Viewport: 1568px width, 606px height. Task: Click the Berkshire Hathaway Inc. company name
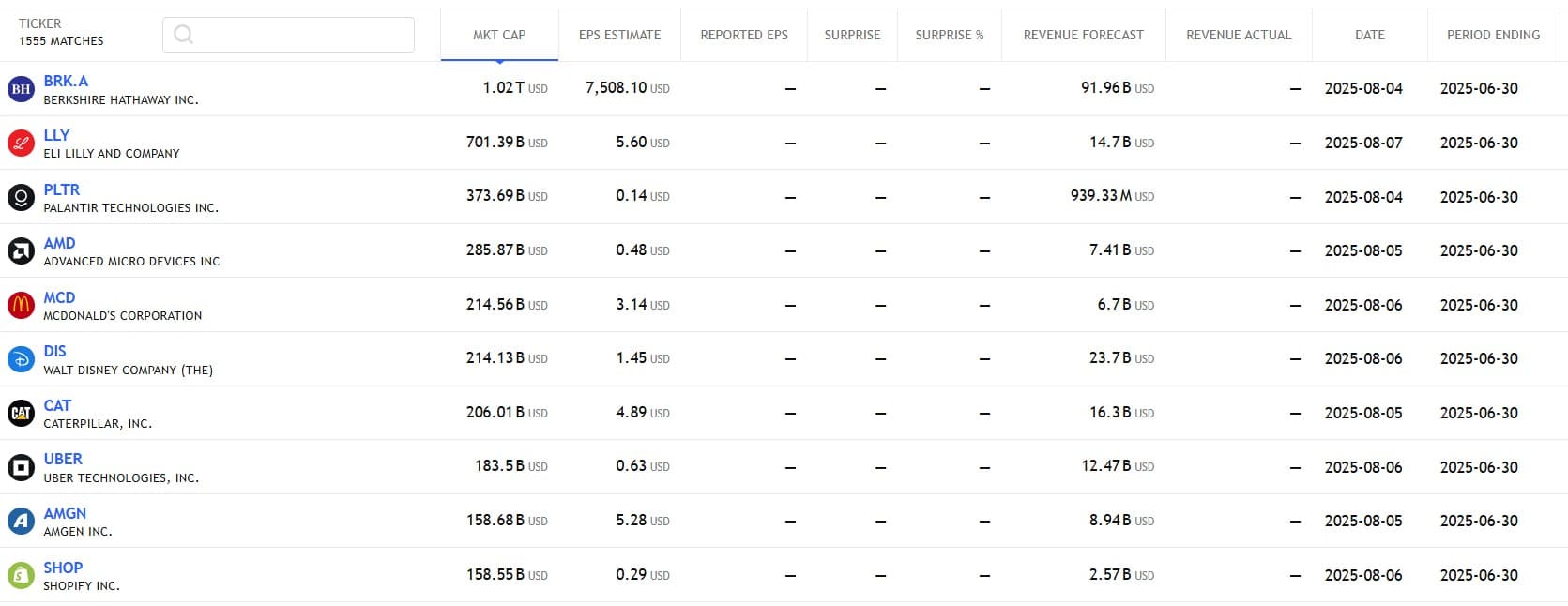(x=121, y=100)
